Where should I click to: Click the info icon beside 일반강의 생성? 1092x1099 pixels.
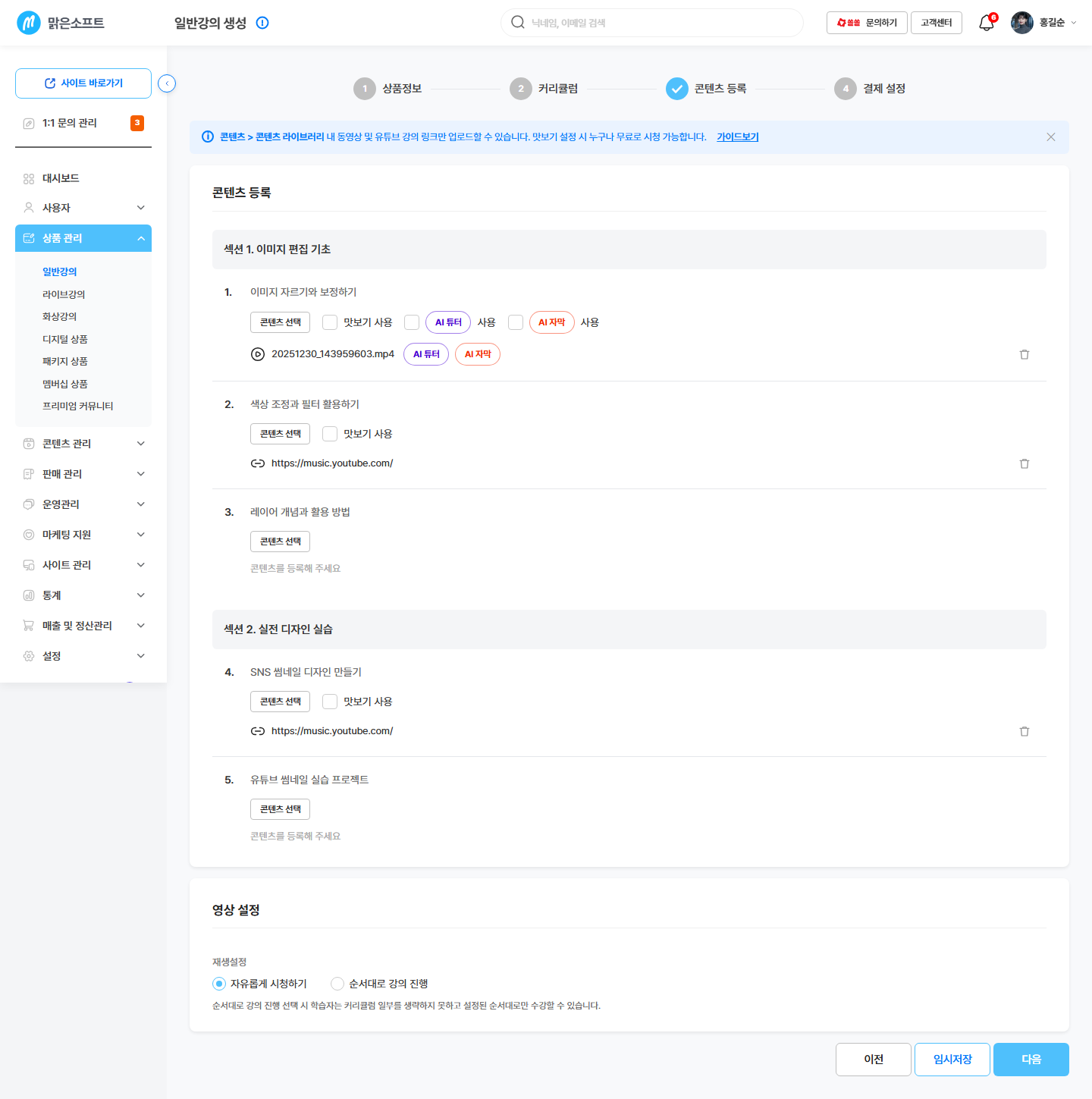pyautogui.click(x=262, y=23)
